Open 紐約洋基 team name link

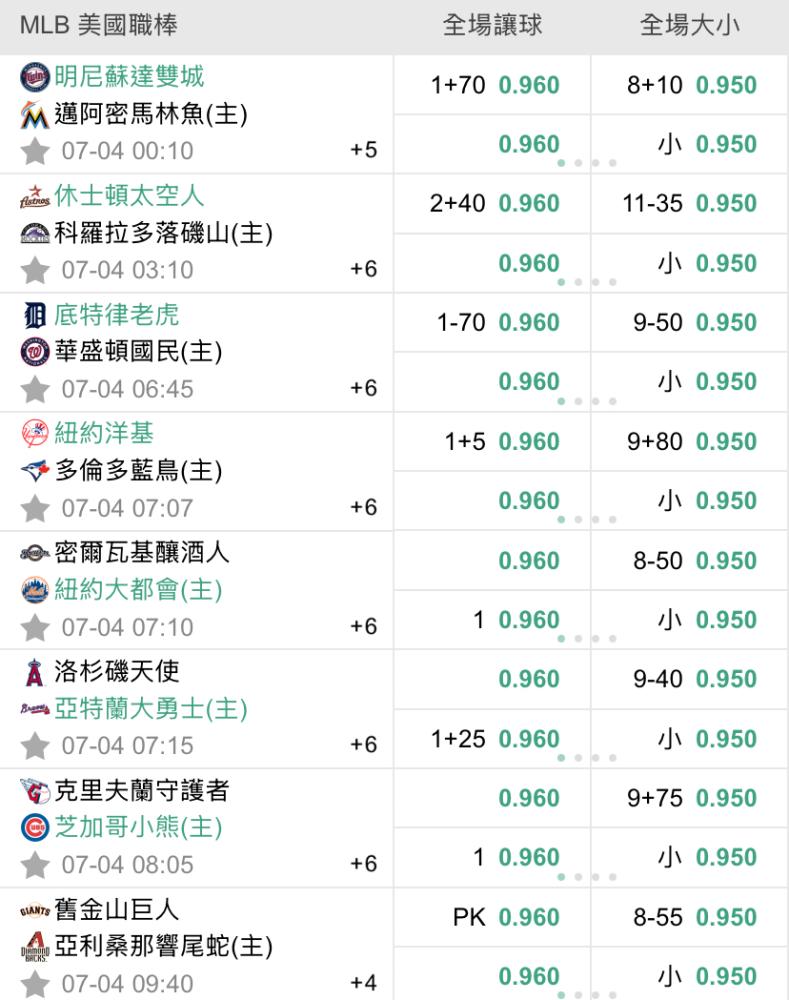[x=104, y=433]
